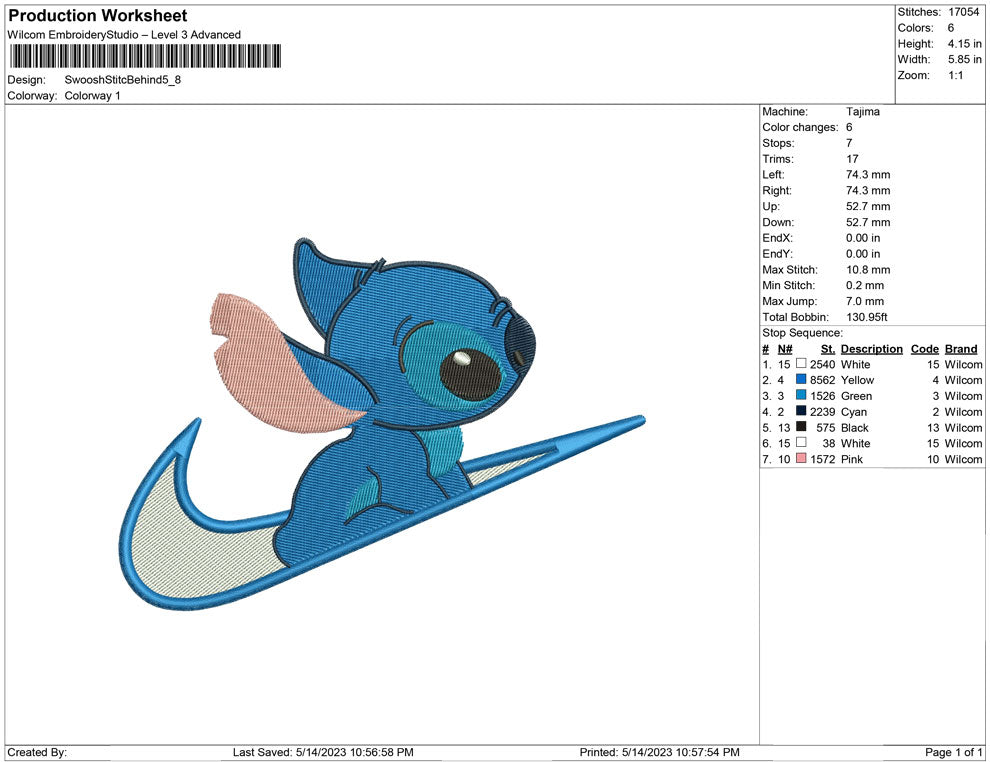The width and height of the screenshot is (990, 762).
Task: Click the 'Printed: 5/14/2023 10:57:54 PM' footer
Action: tap(659, 752)
